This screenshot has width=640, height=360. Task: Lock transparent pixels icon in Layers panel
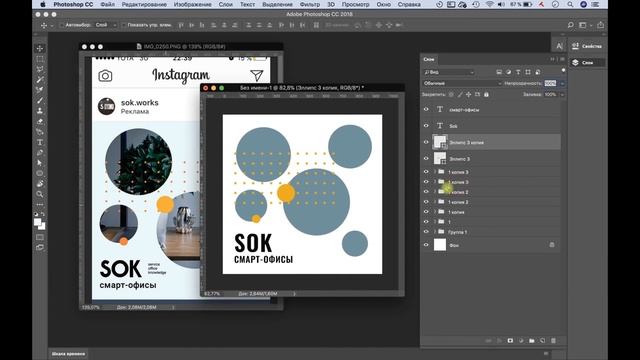451,94
